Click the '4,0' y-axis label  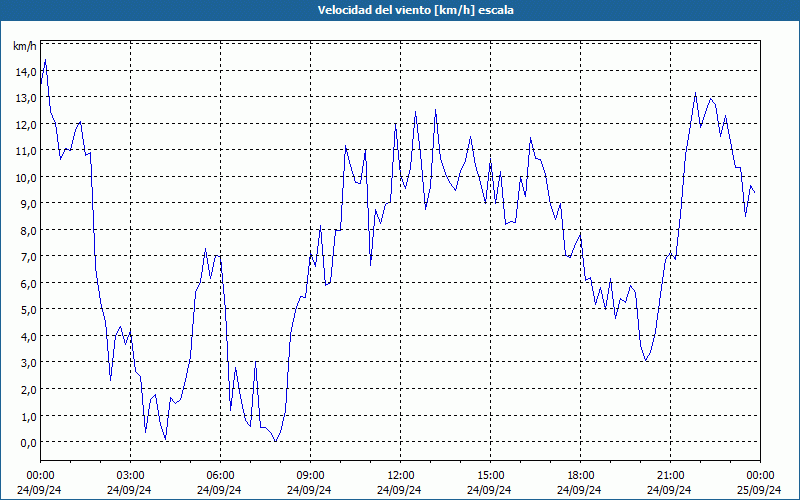(28, 337)
